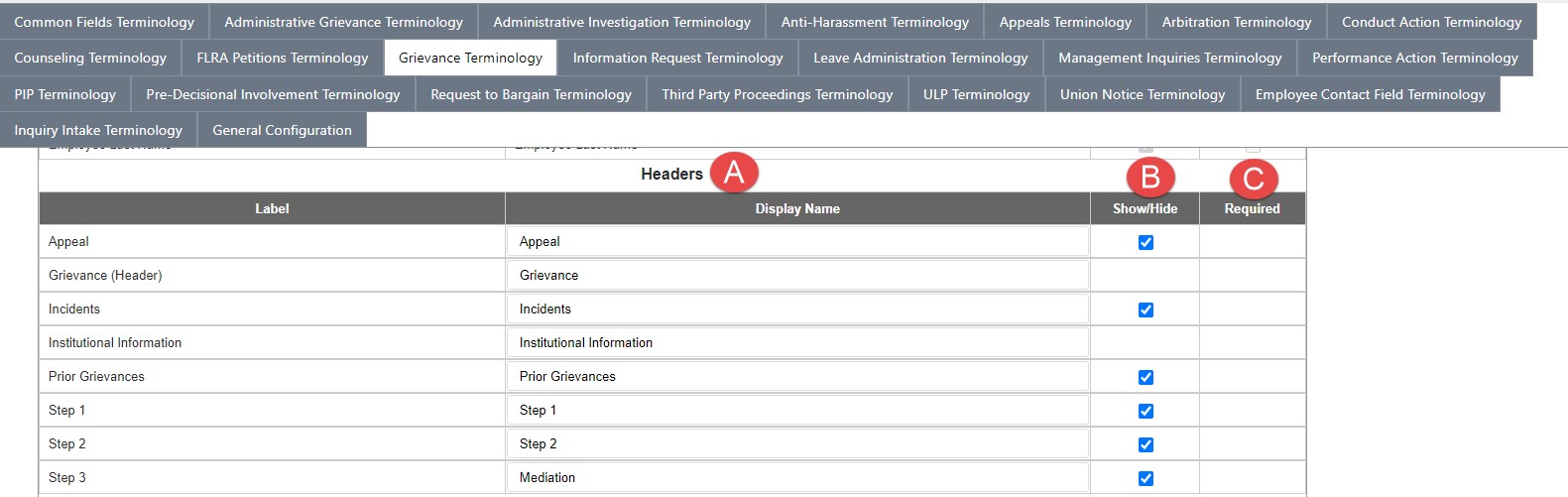Select the Arbitration Terminology tab
The height and width of the screenshot is (497, 1568).
(x=1237, y=22)
